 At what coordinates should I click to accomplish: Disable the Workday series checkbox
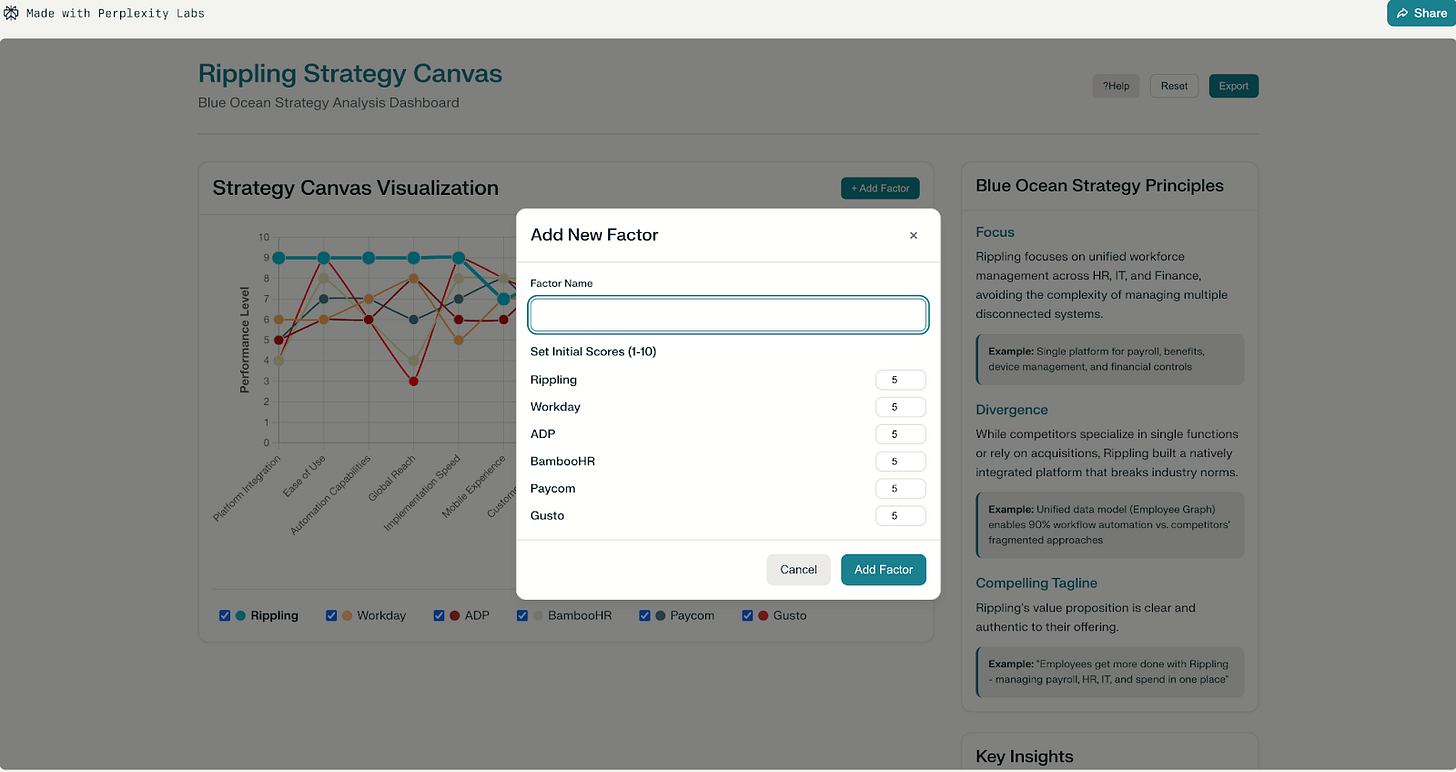(x=332, y=615)
